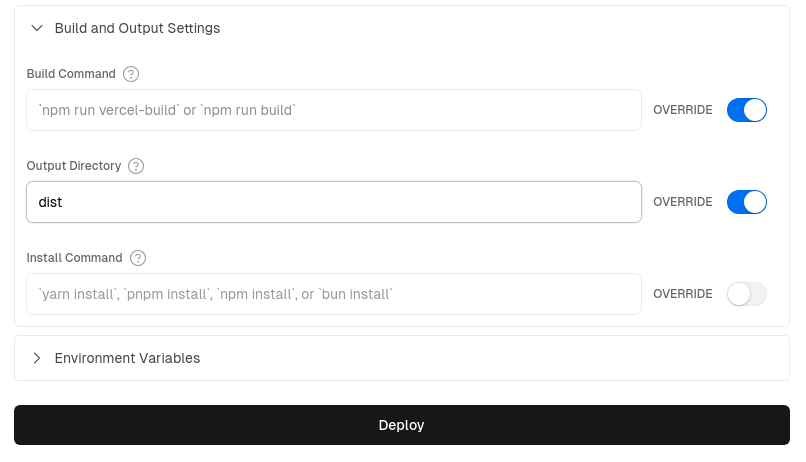Click the Install Command field label
The image size is (806, 462).
click(74, 258)
